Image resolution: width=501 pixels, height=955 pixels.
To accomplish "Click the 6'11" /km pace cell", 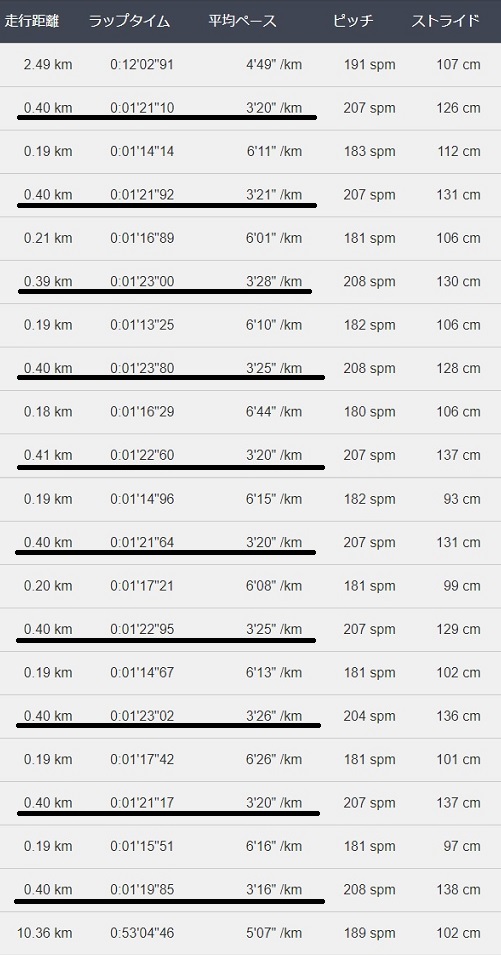I will tap(274, 152).
